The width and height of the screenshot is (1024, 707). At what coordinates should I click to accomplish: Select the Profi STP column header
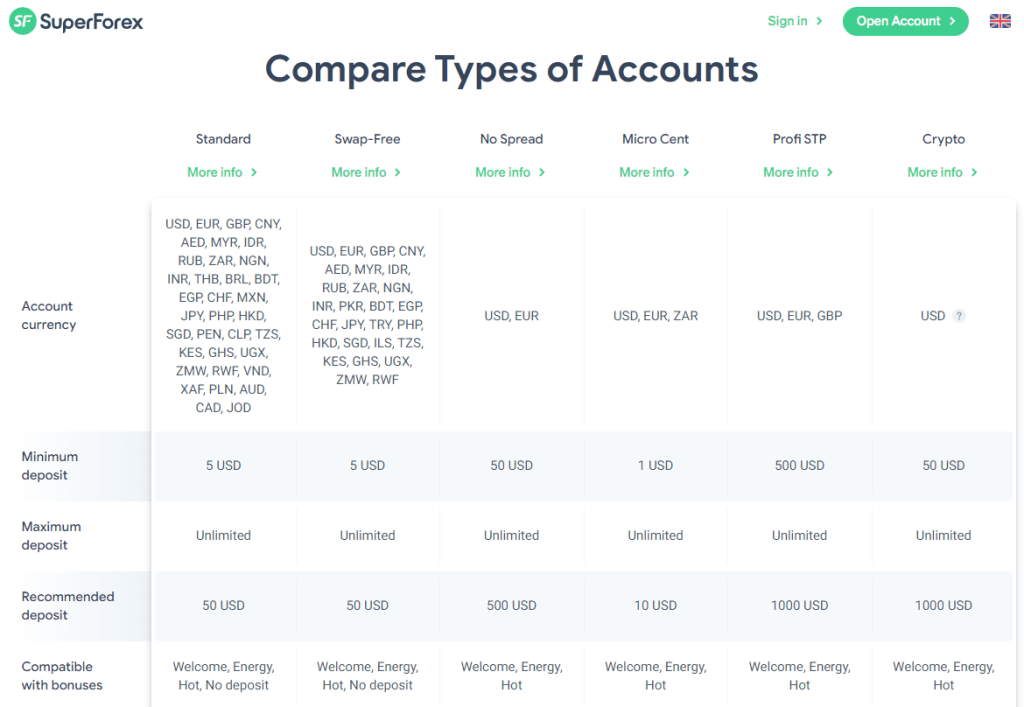point(799,139)
